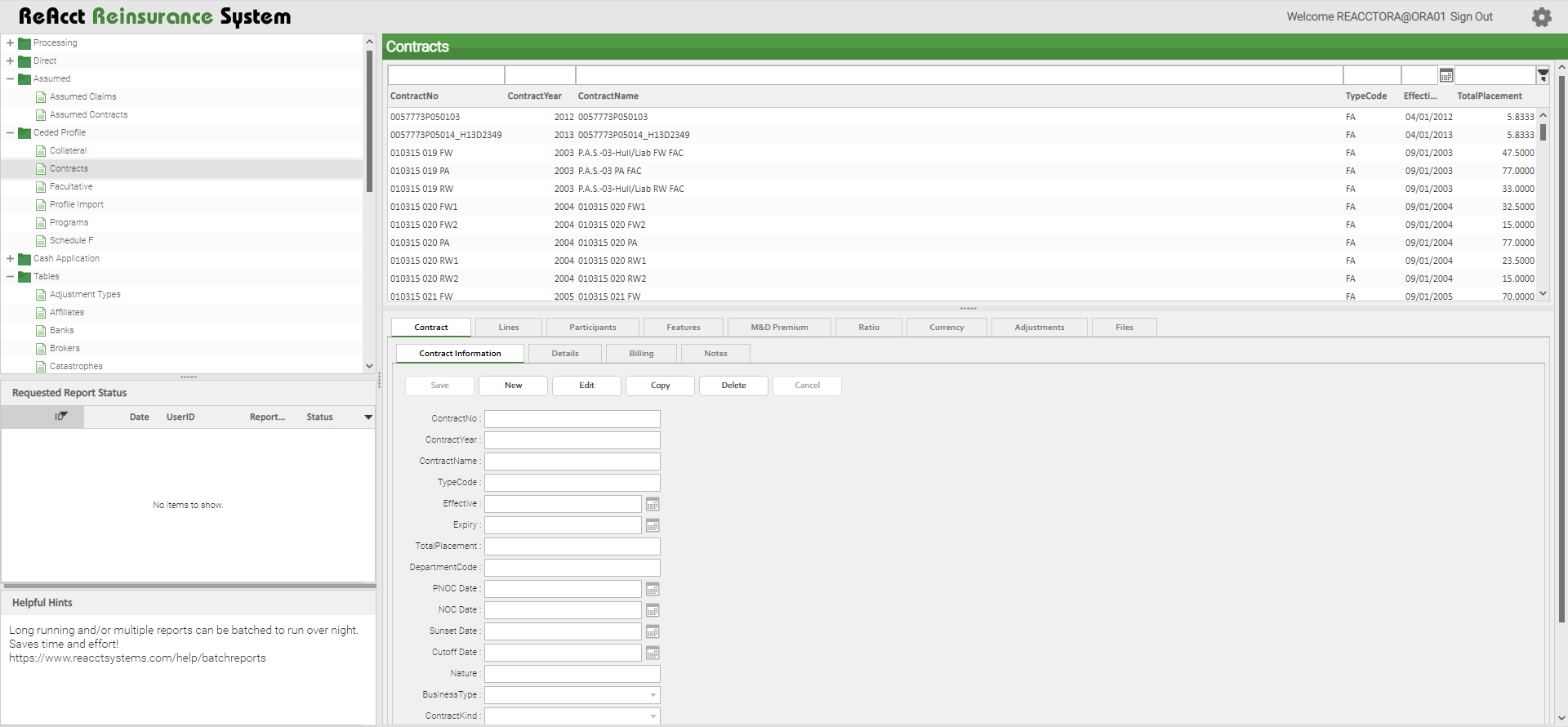Switch to the Participants tab

point(592,328)
